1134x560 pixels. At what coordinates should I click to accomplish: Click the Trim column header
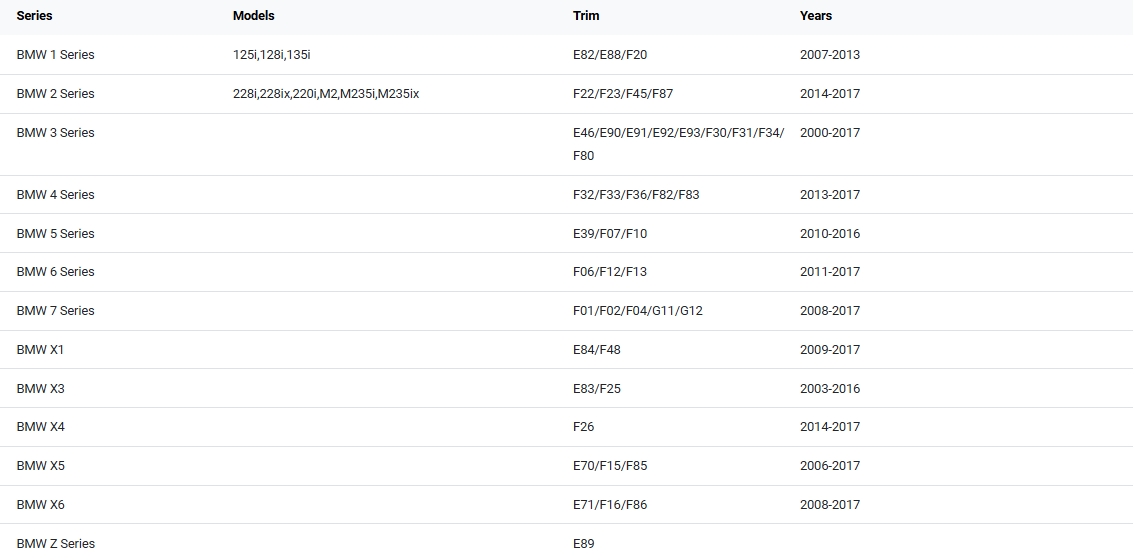coord(586,16)
